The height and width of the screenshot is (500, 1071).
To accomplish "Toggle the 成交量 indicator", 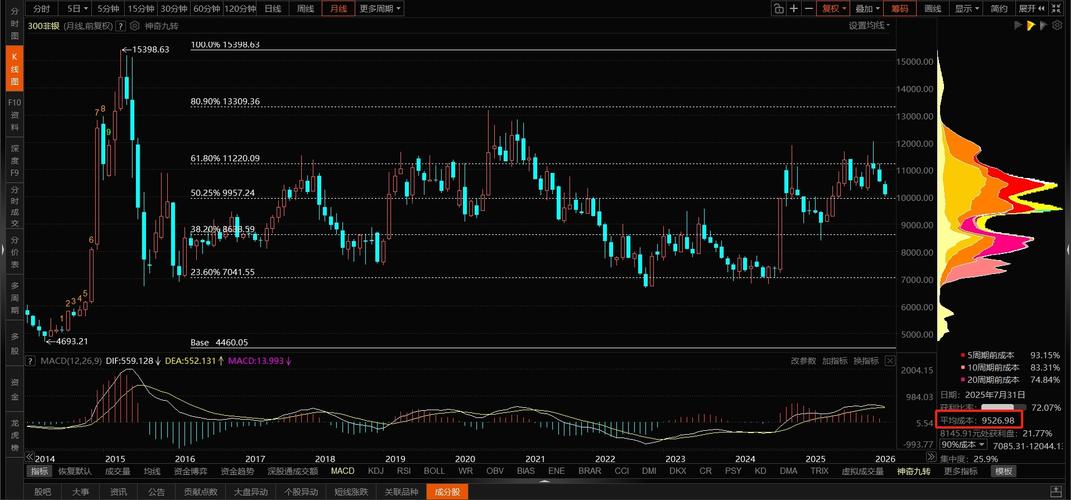I will coord(118,471).
